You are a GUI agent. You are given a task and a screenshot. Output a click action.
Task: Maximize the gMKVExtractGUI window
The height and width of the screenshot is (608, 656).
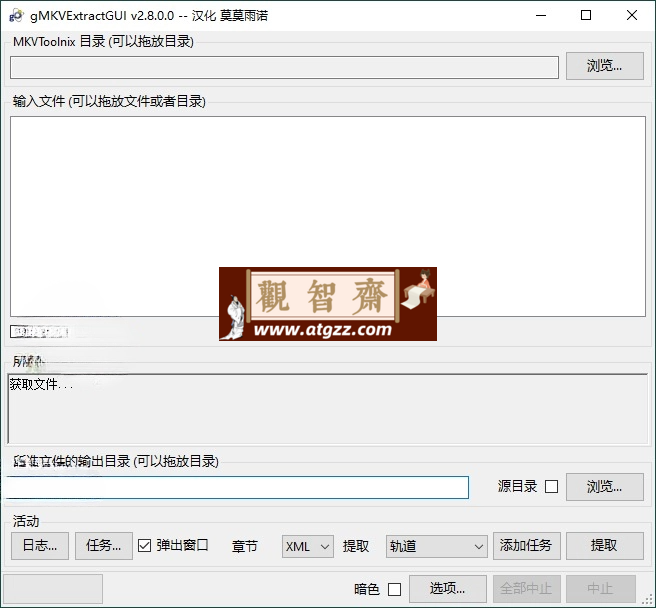[586, 15]
